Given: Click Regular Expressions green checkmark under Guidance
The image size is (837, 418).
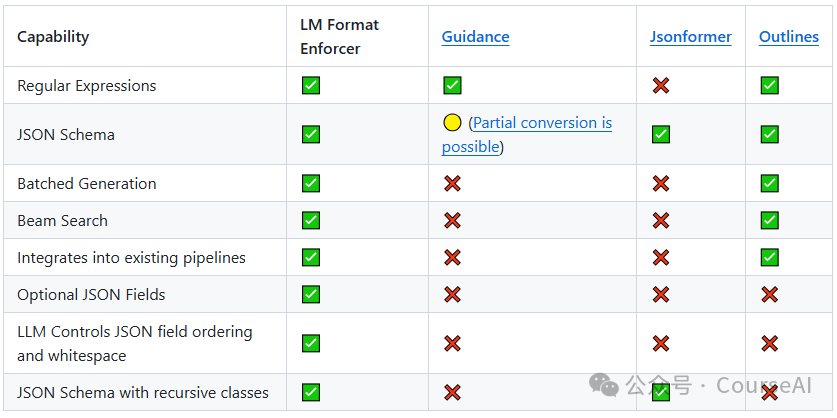Looking at the screenshot, I should pos(452,86).
